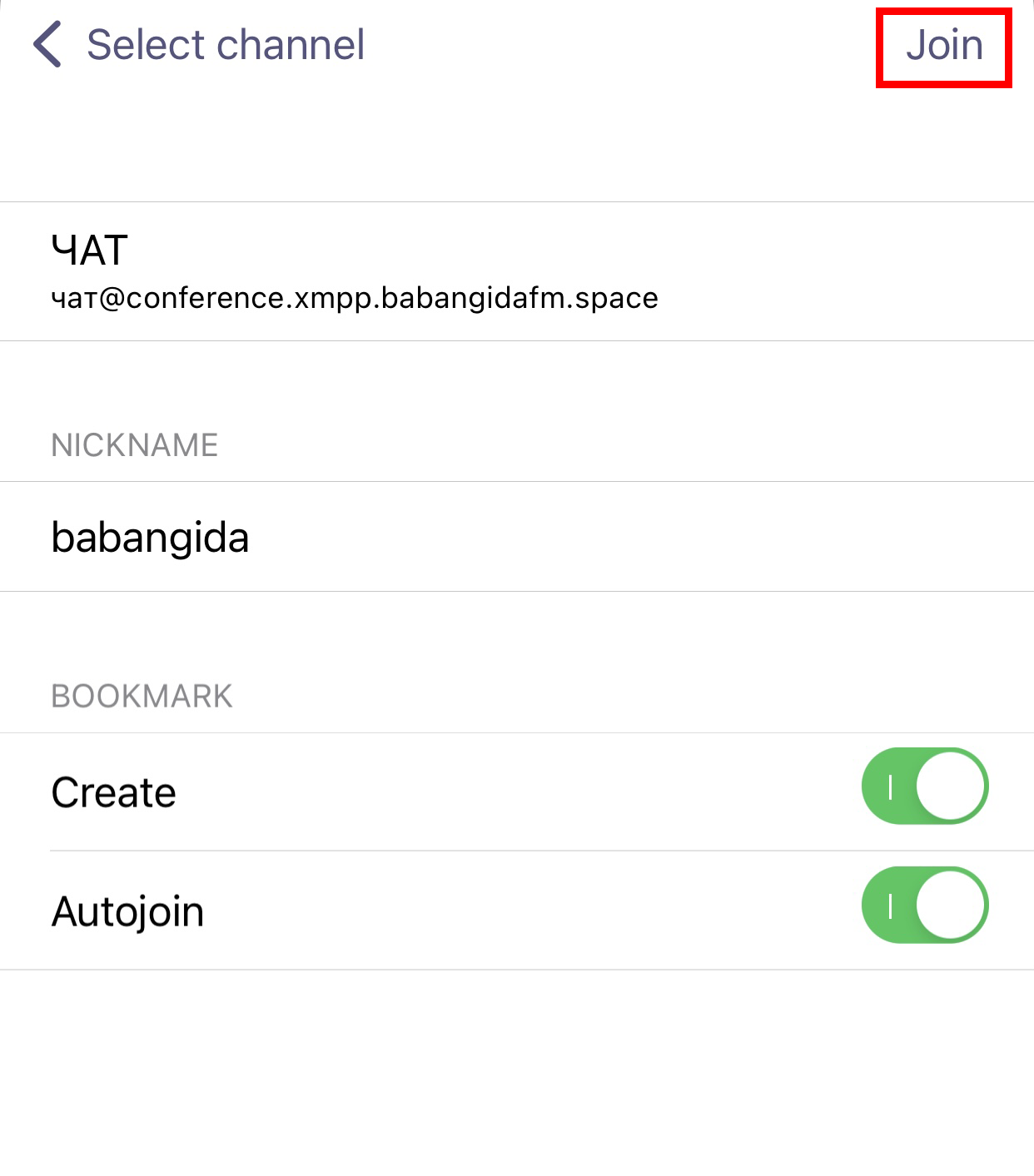Tap the back chevron arrow
This screenshot has width=1034, height=1176.
point(47,45)
